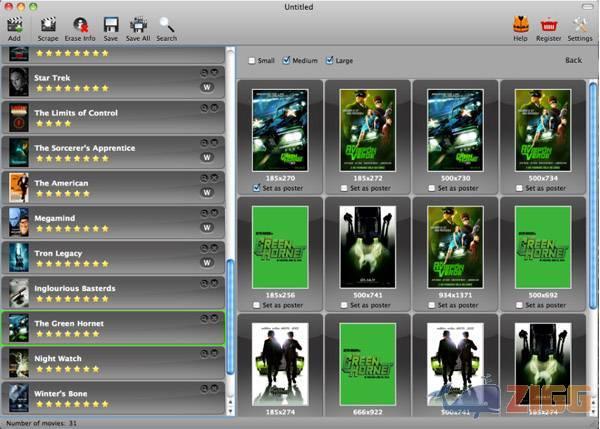Screen dimensions: 600x429
Task: Click the Save All icon
Action: [139, 24]
